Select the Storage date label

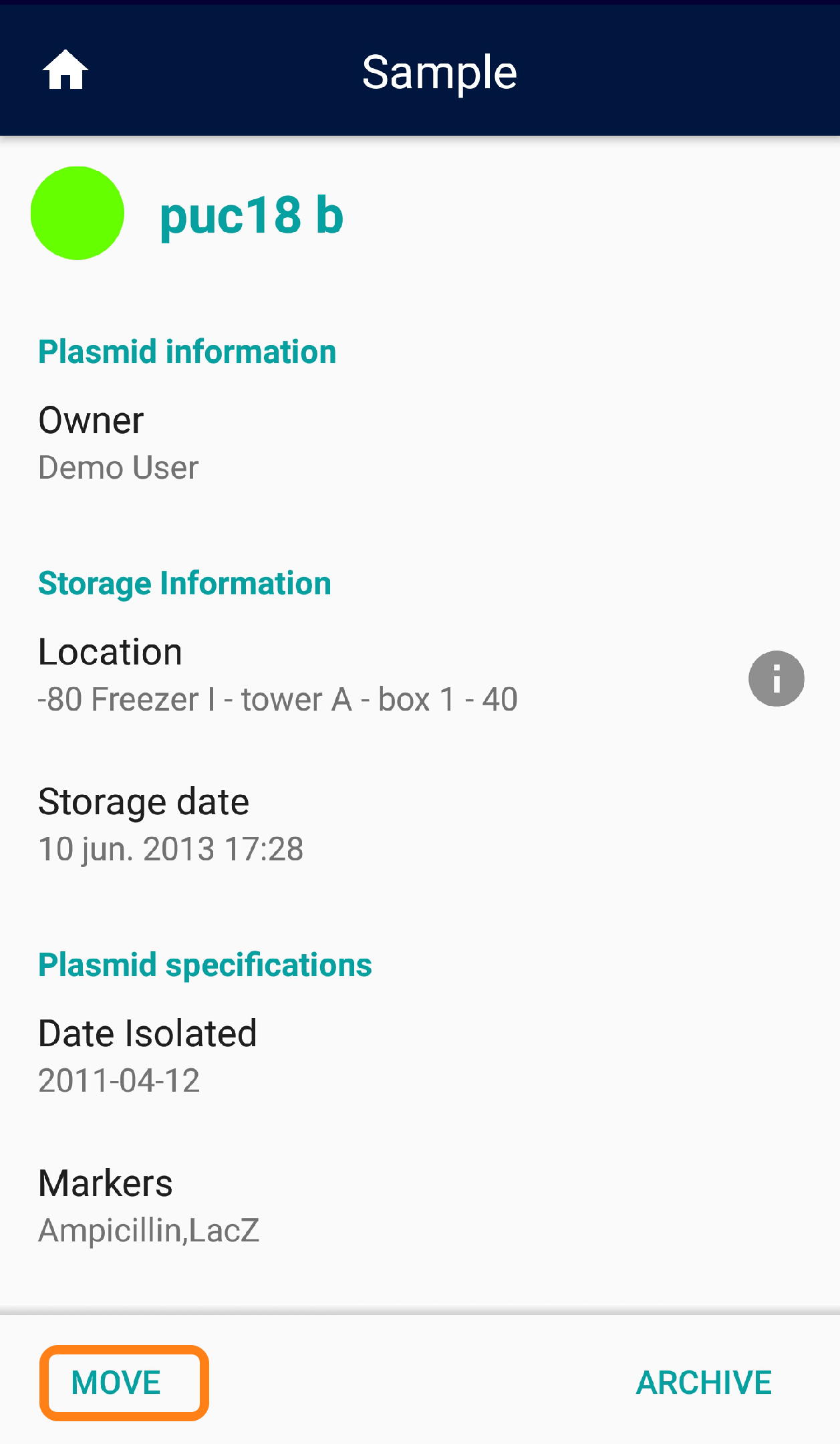[144, 802]
